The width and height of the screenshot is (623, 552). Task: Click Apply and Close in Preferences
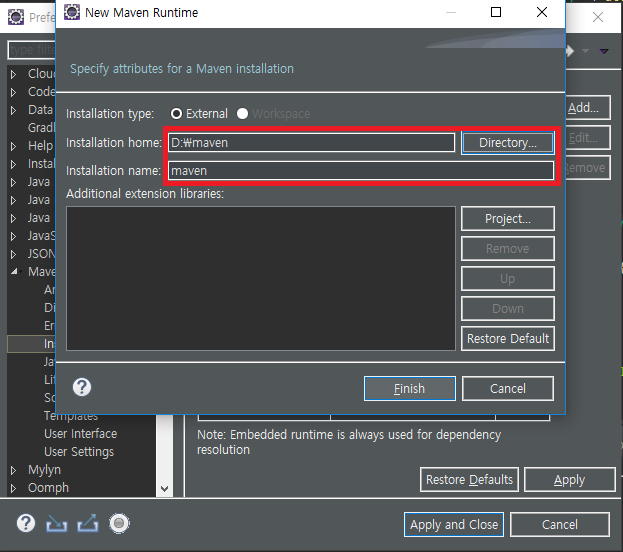[454, 525]
